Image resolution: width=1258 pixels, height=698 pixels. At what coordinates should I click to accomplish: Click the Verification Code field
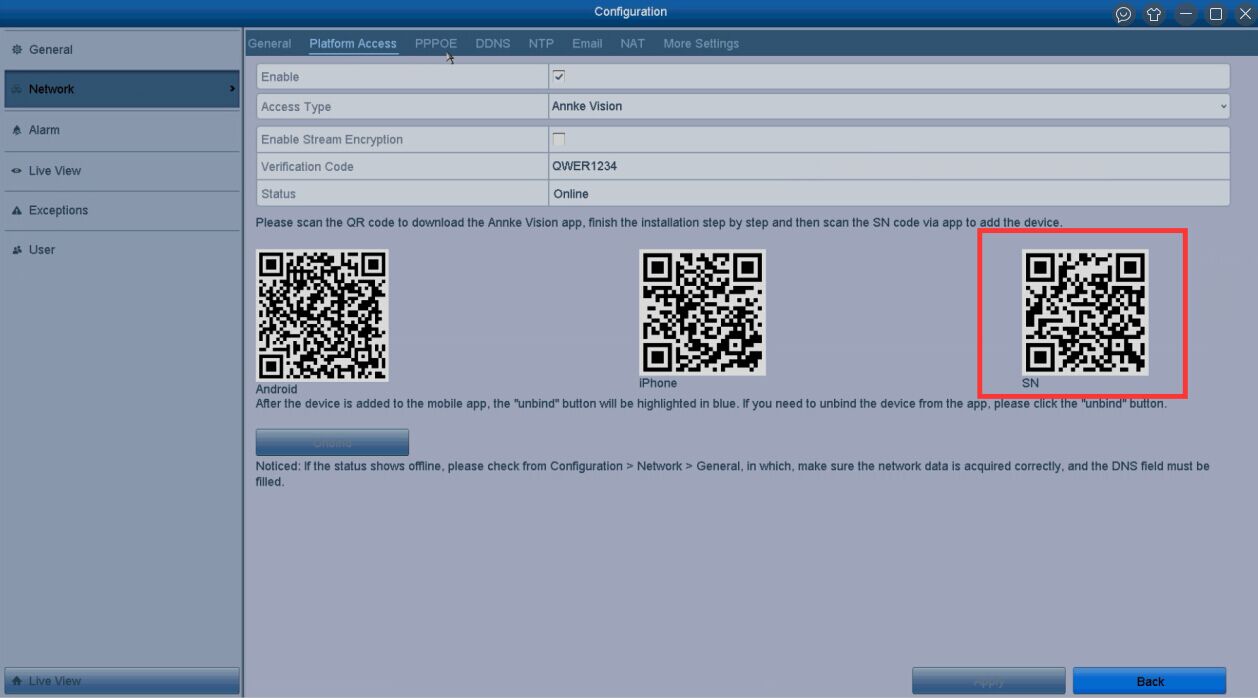(x=888, y=167)
